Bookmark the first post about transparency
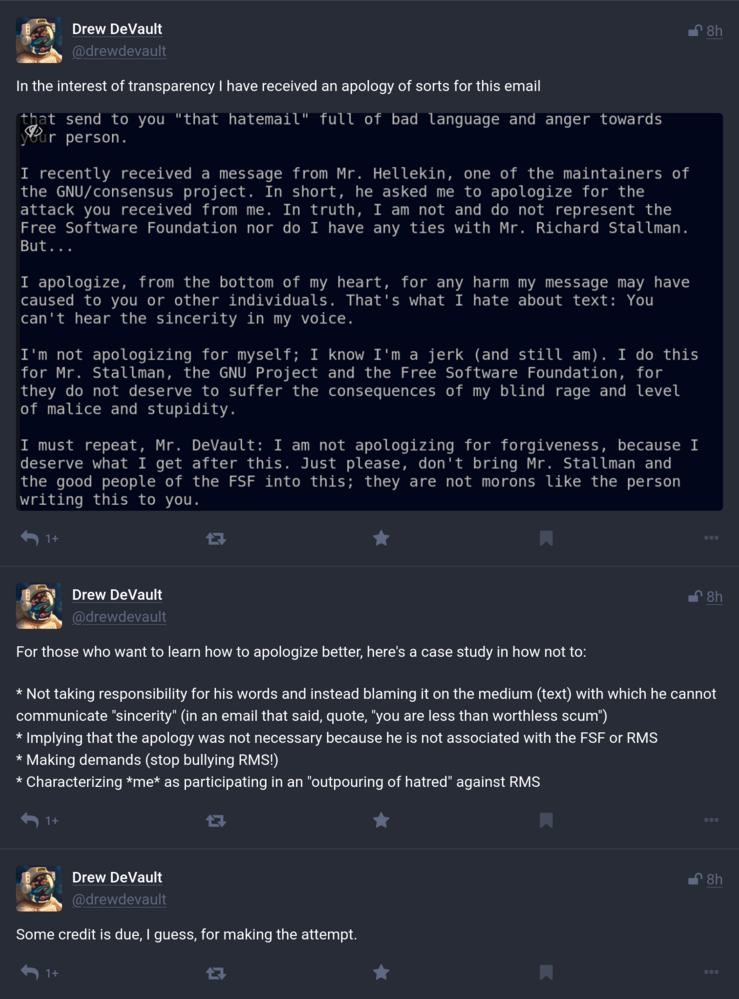Viewport: 739px width, 999px height. (x=546, y=538)
